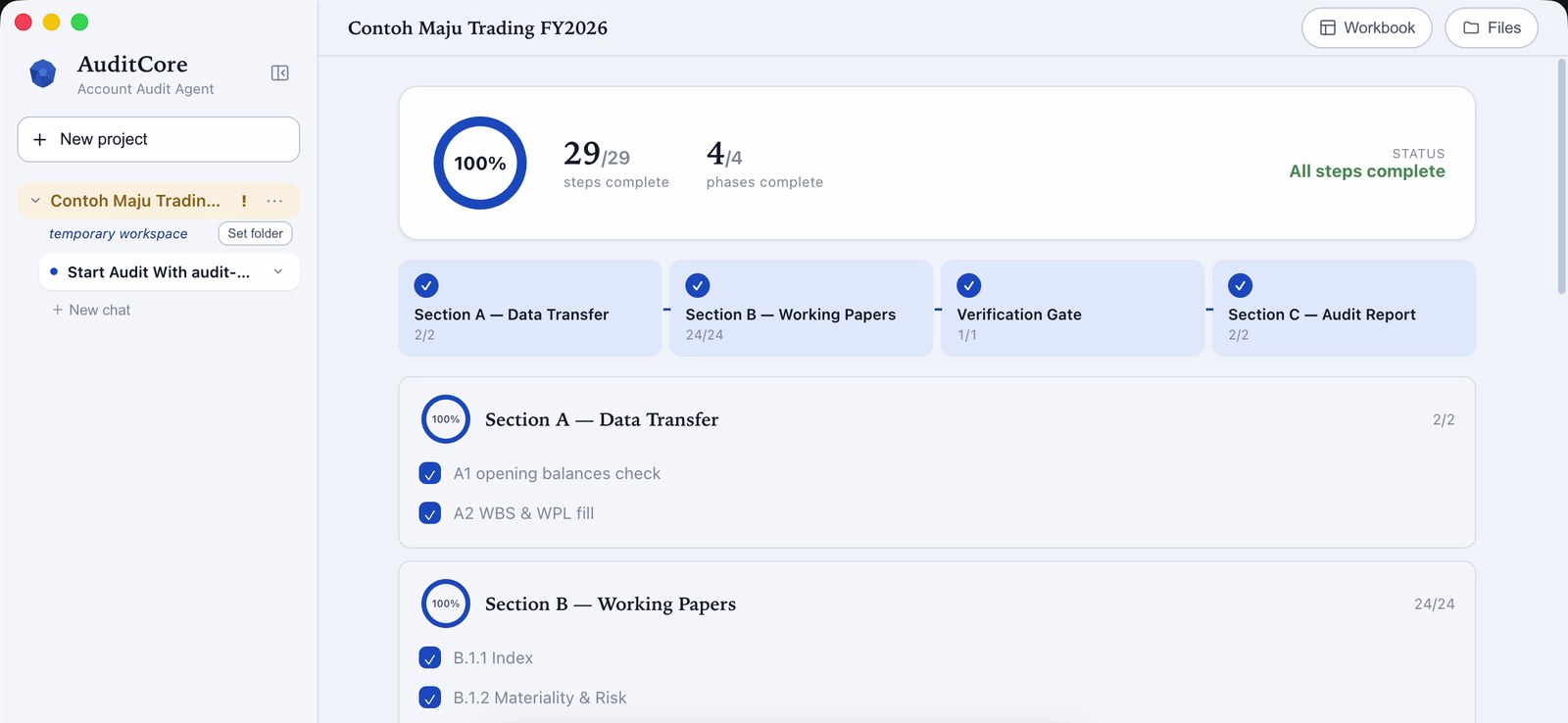Click the Section C Audit Report checkmark icon
Viewport: 1568px width, 723px height.
pyautogui.click(x=1240, y=285)
